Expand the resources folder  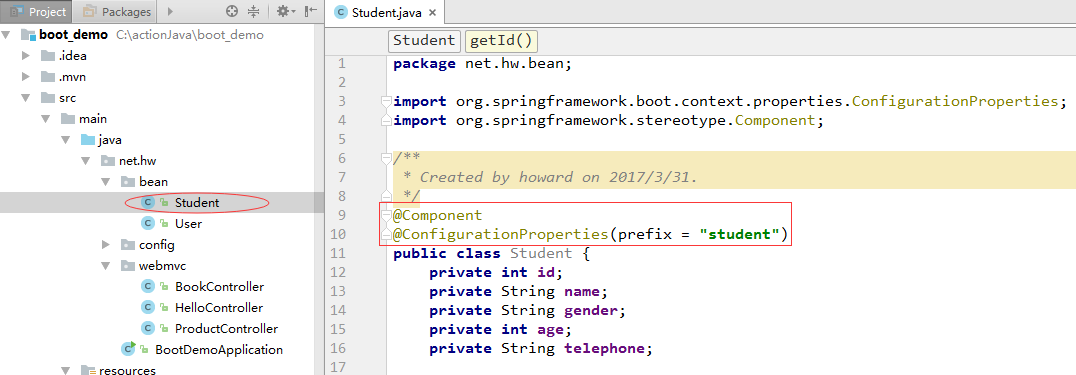click(66, 370)
